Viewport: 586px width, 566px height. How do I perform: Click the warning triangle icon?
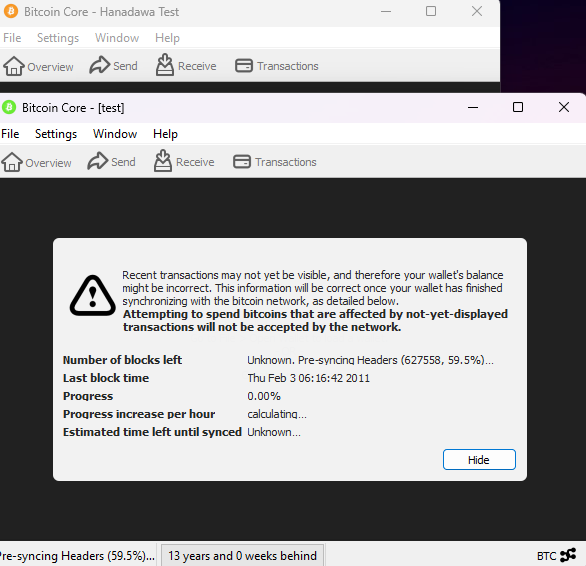tap(93, 296)
